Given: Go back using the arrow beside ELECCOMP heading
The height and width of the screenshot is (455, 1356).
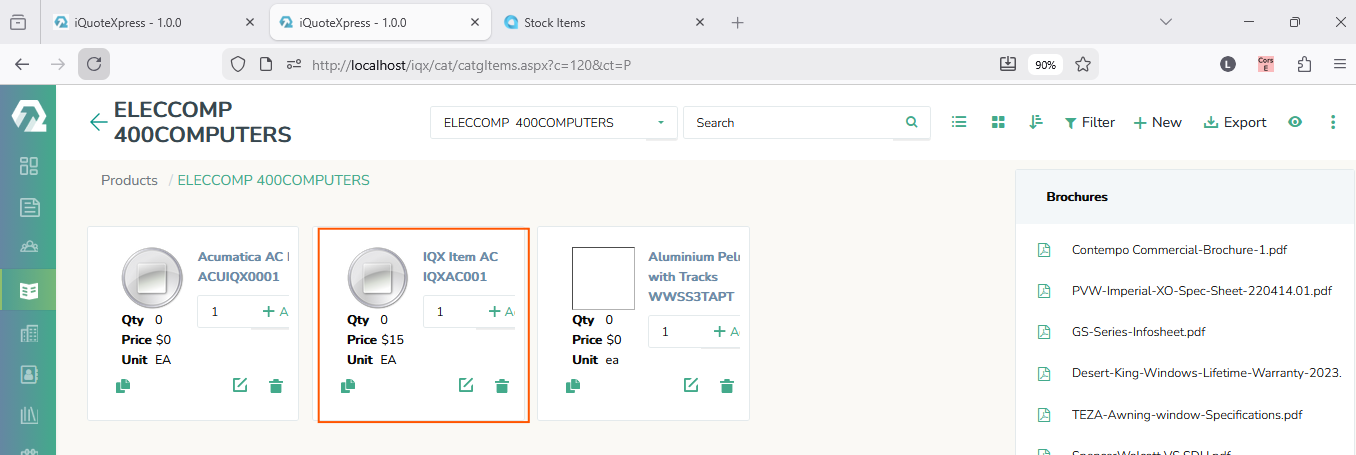Looking at the screenshot, I should tap(98, 122).
